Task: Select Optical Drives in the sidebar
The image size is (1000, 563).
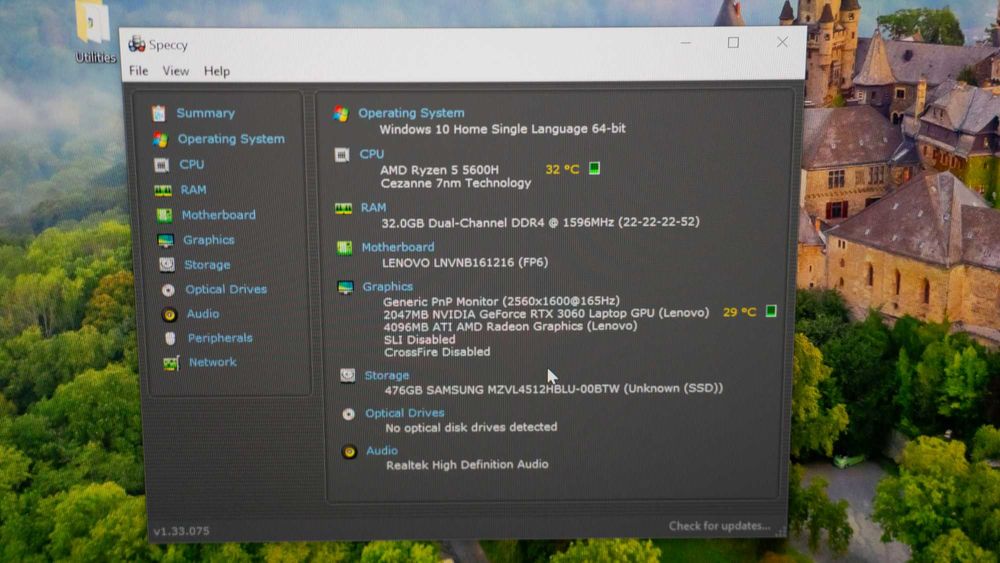Action: coord(226,289)
